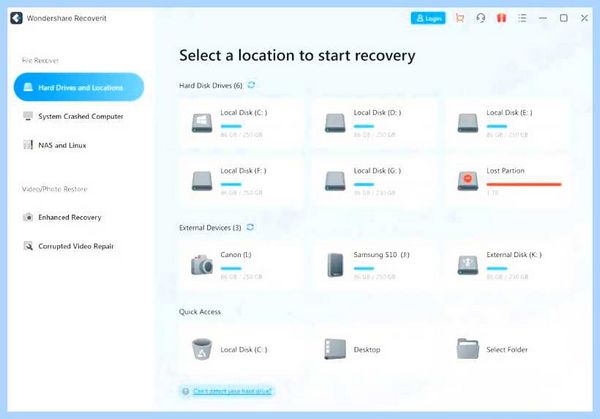The height and width of the screenshot is (419, 600).
Task: Click the Samsung S10 usage bar
Action: (364, 268)
